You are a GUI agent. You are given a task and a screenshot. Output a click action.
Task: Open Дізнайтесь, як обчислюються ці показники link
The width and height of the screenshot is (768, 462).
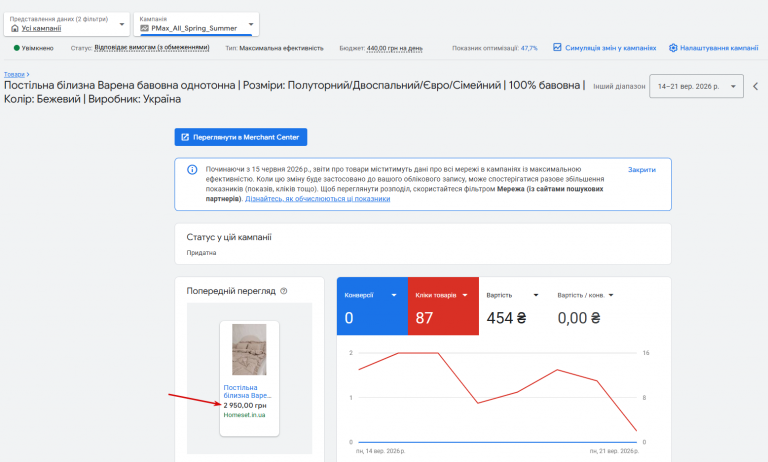[x=317, y=199]
